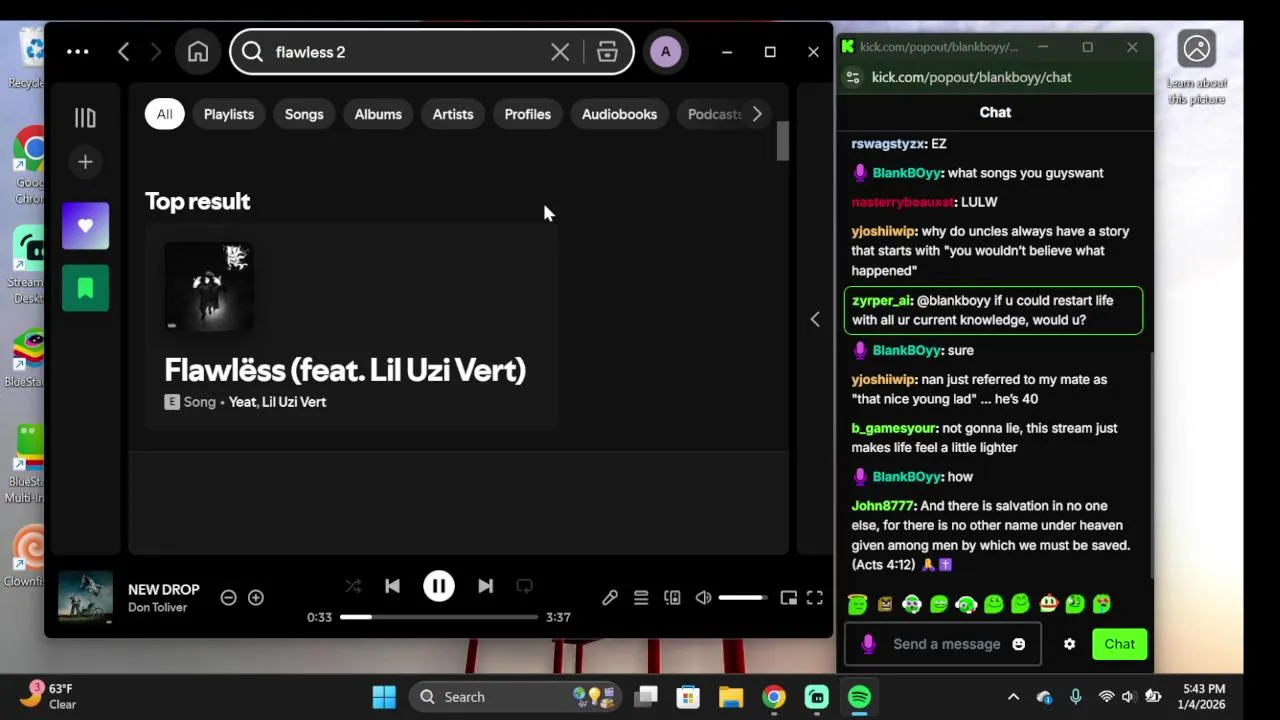1280x720 pixels.
Task: View site information in Kick popout
Action: point(852,77)
